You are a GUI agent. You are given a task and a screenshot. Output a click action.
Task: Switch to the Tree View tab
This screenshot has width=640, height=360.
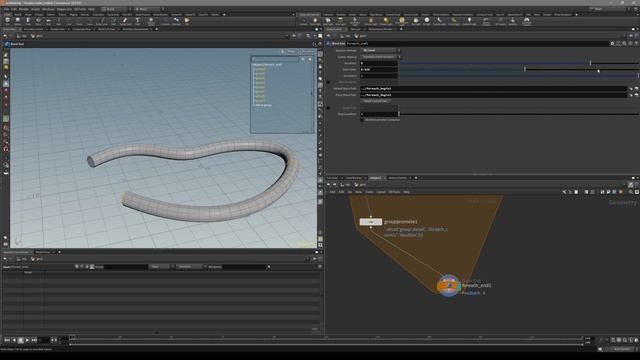click(332, 178)
